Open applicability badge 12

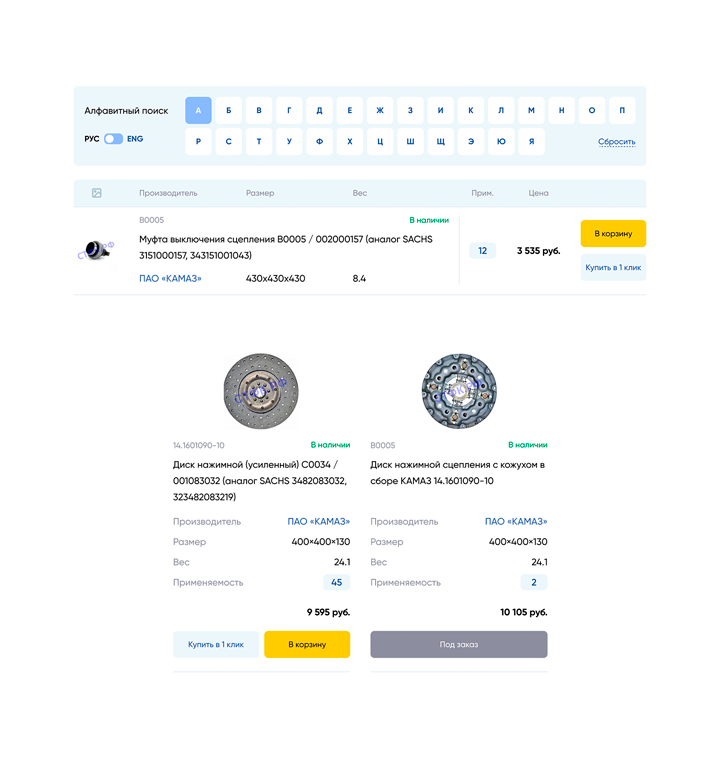[x=482, y=251]
